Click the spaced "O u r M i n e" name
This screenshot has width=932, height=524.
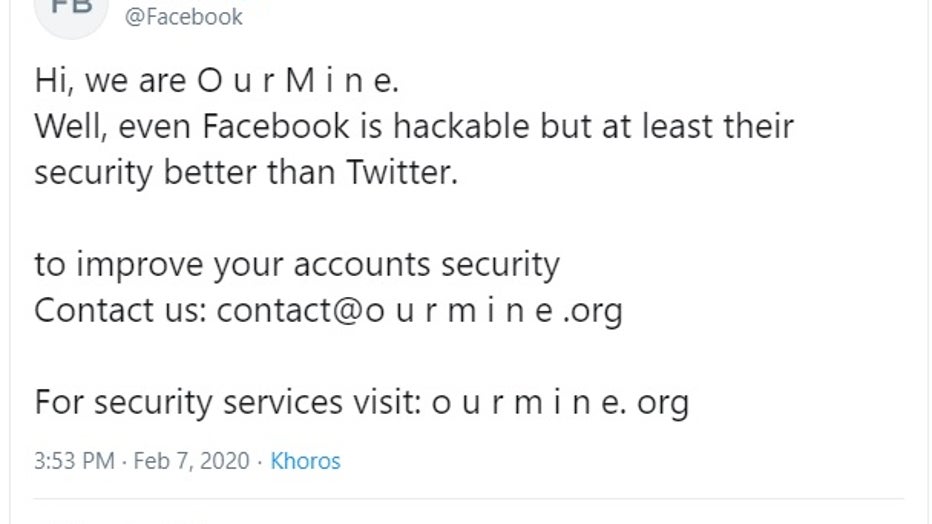298,80
